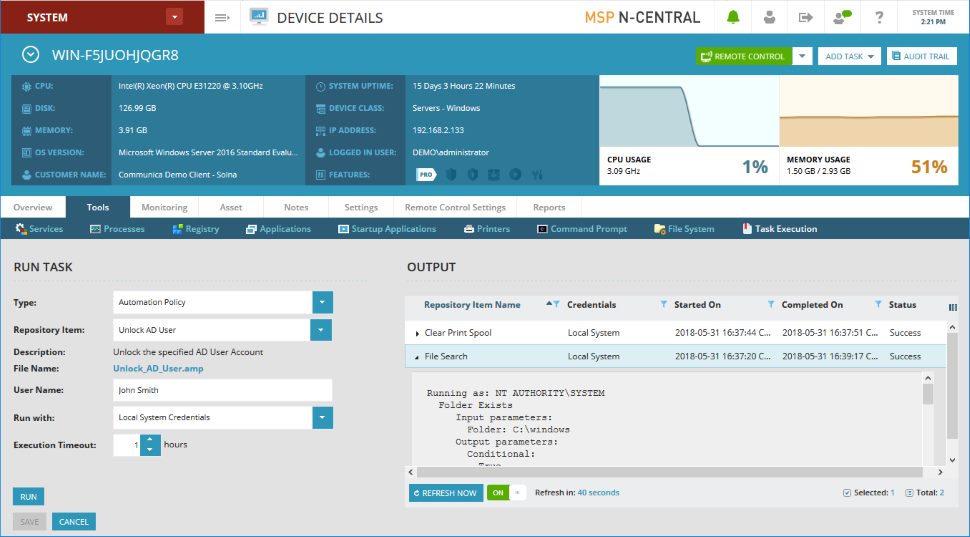Image resolution: width=970 pixels, height=537 pixels.
Task: Decrease Execution Timeout with down arrow
Action: click(x=150, y=451)
